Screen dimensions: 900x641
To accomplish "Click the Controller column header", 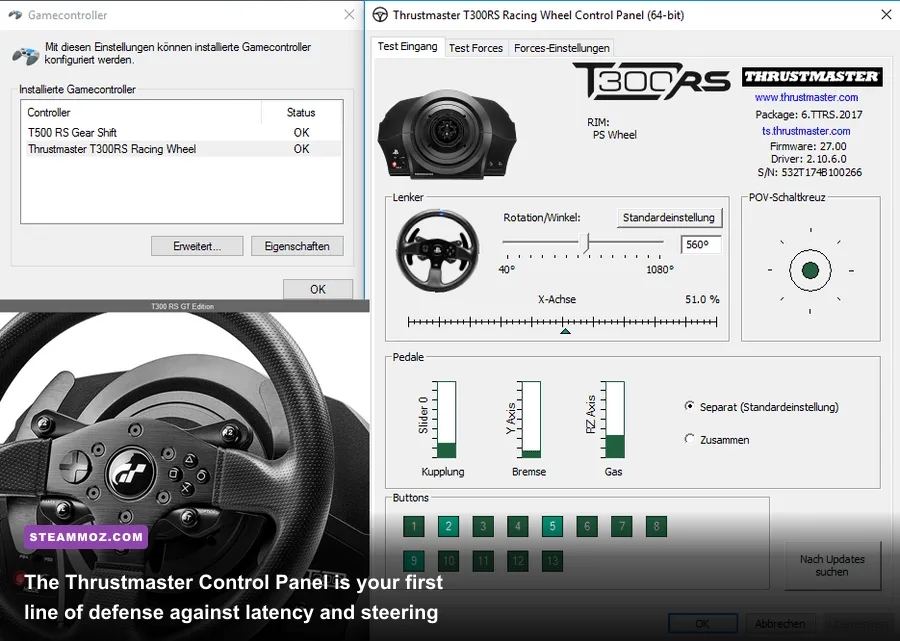I will click(x=141, y=112).
